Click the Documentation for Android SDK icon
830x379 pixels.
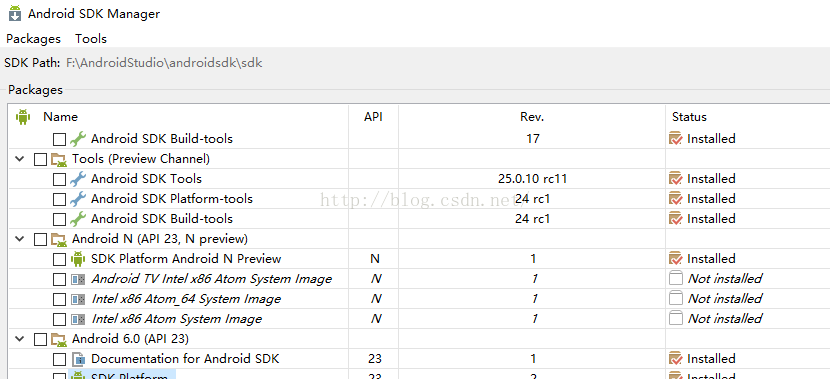point(78,359)
